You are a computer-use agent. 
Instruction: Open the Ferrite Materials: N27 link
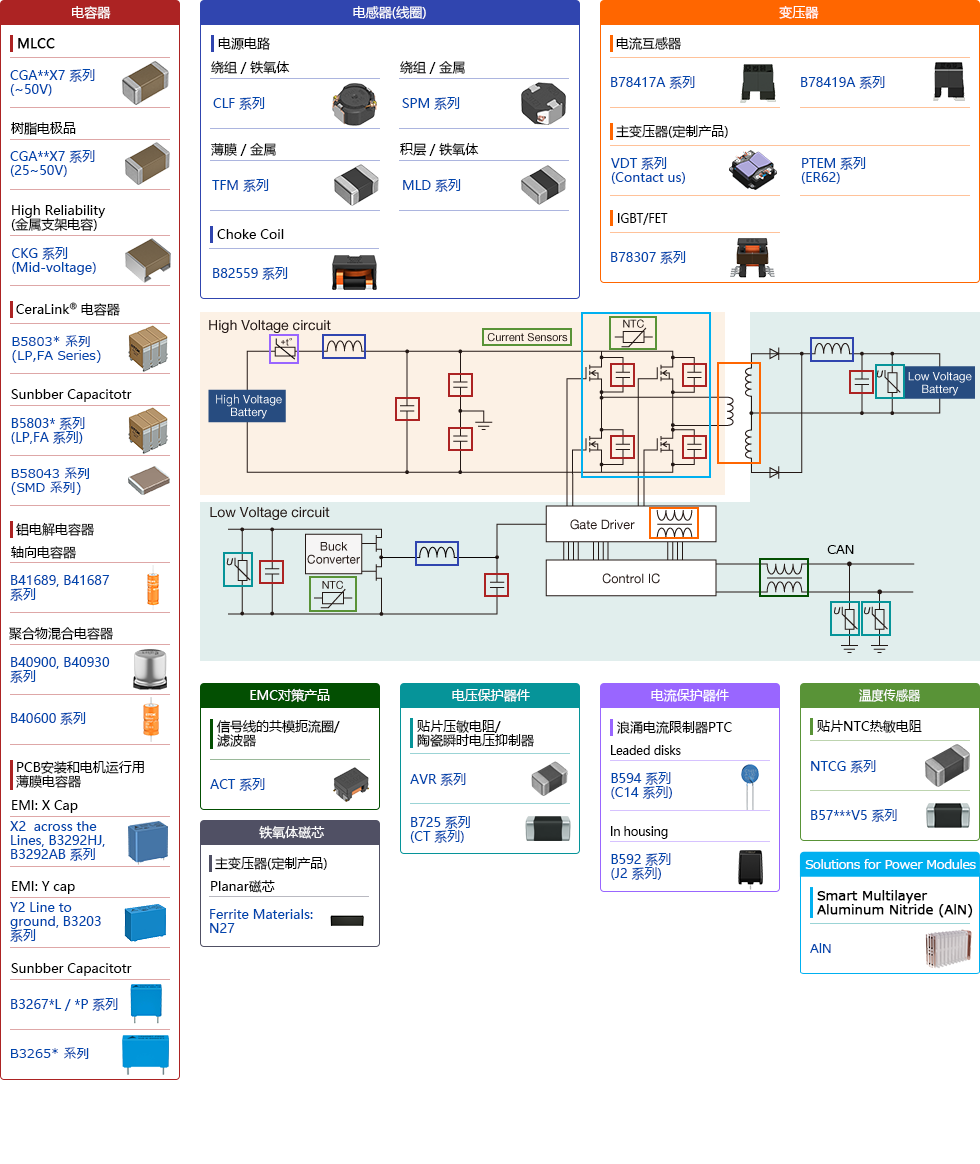(x=261, y=921)
